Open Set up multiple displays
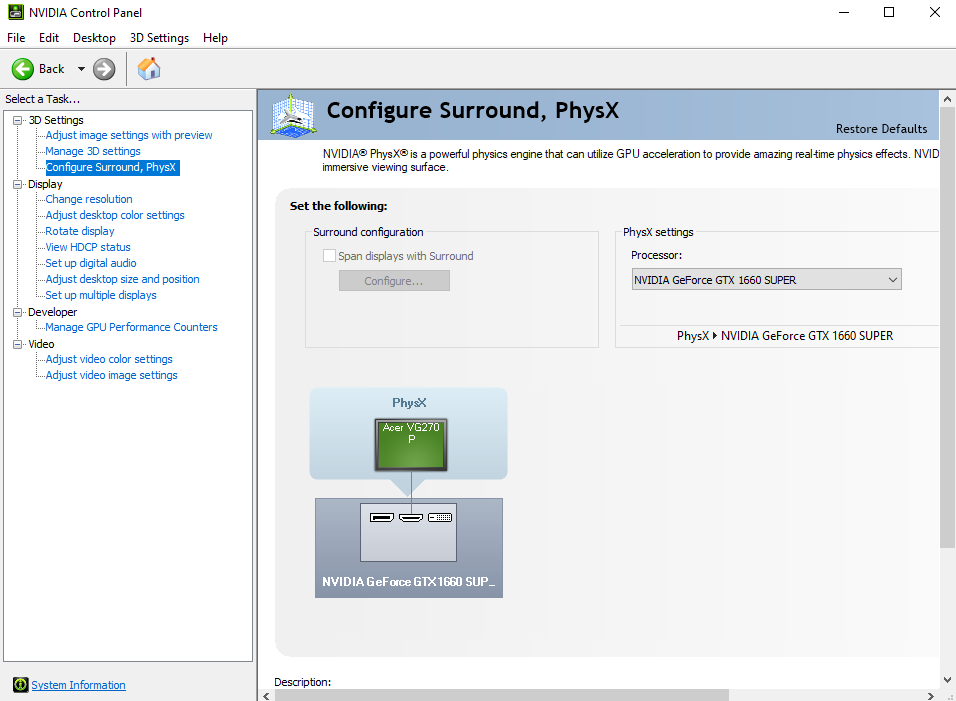Screen dimensions: 956x701 click(x=101, y=295)
